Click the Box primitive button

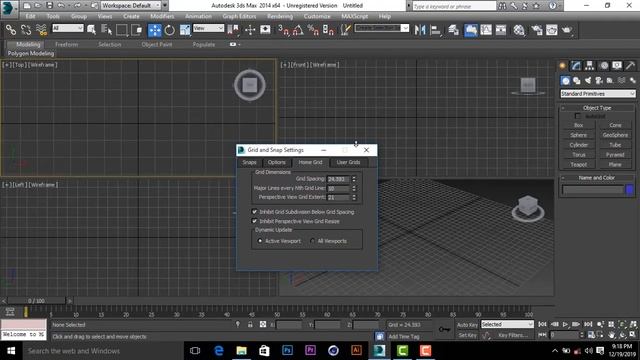578,125
